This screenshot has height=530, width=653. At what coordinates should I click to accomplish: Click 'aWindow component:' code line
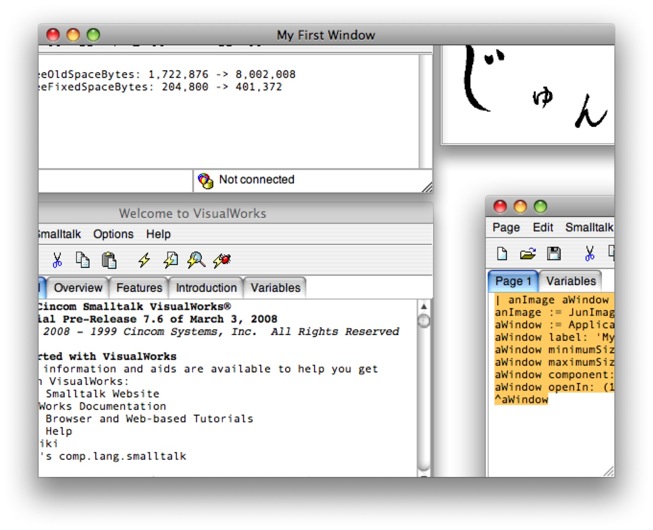[x=554, y=374]
